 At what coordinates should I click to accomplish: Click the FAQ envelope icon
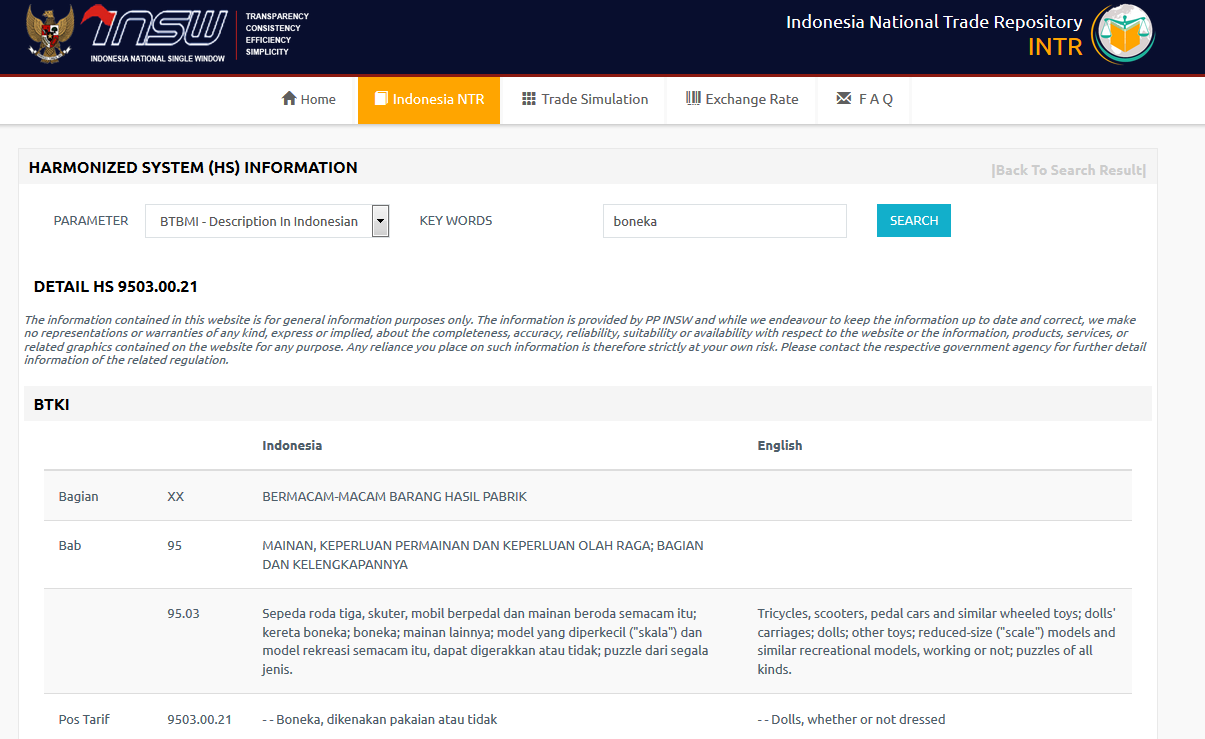[x=844, y=98]
